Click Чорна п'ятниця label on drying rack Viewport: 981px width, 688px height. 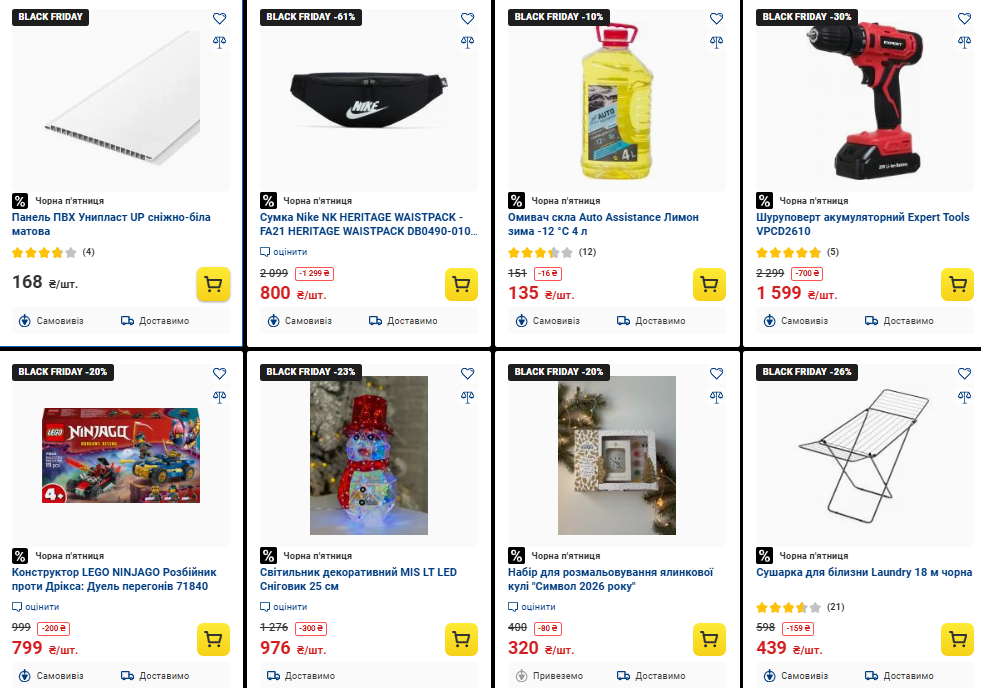click(813, 556)
